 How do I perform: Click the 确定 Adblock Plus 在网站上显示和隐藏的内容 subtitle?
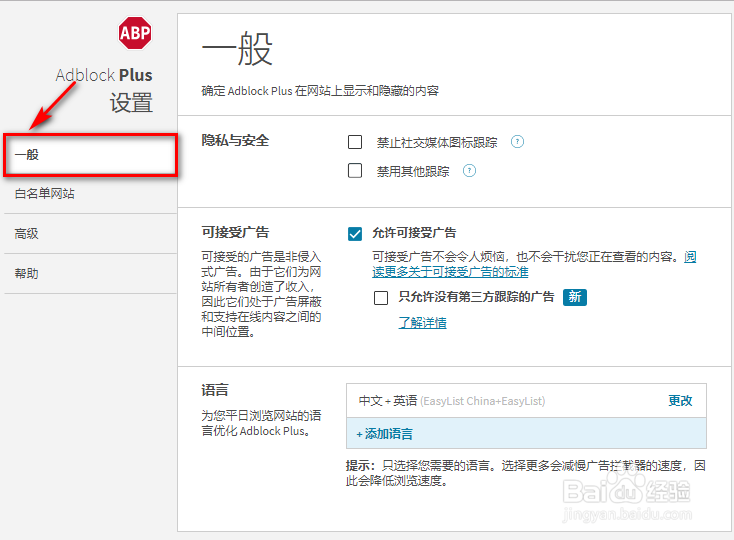pos(320,91)
